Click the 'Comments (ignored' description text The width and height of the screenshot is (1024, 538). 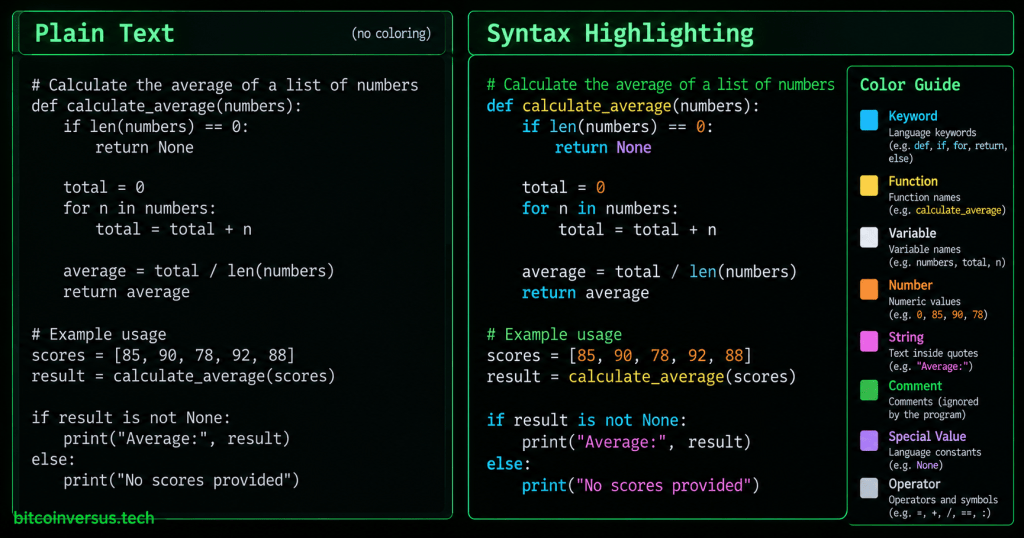[933, 402]
